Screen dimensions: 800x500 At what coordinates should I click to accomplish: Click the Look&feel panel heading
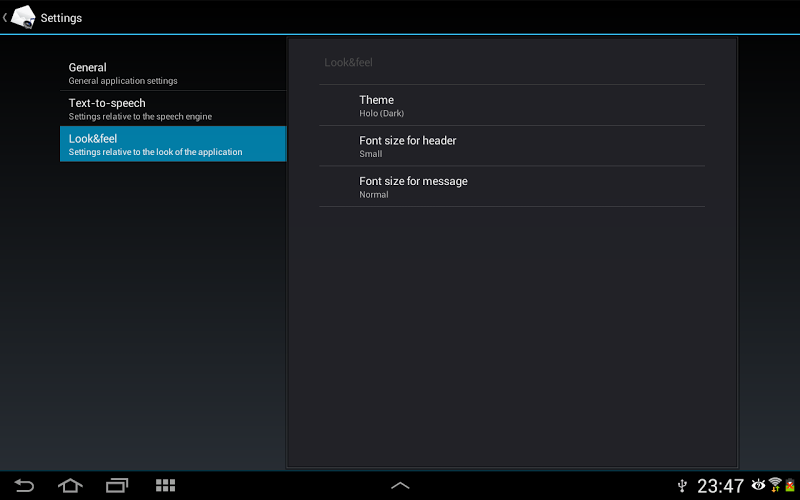pos(348,63)
